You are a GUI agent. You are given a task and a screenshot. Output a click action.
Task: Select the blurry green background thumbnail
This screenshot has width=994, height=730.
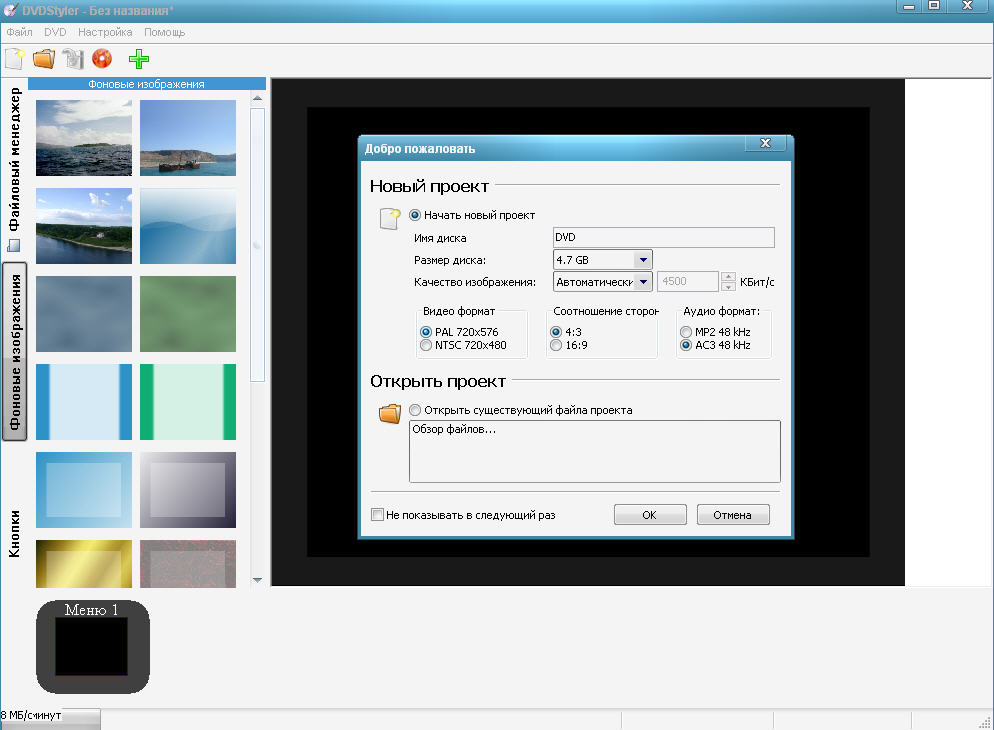coord(188,314)
